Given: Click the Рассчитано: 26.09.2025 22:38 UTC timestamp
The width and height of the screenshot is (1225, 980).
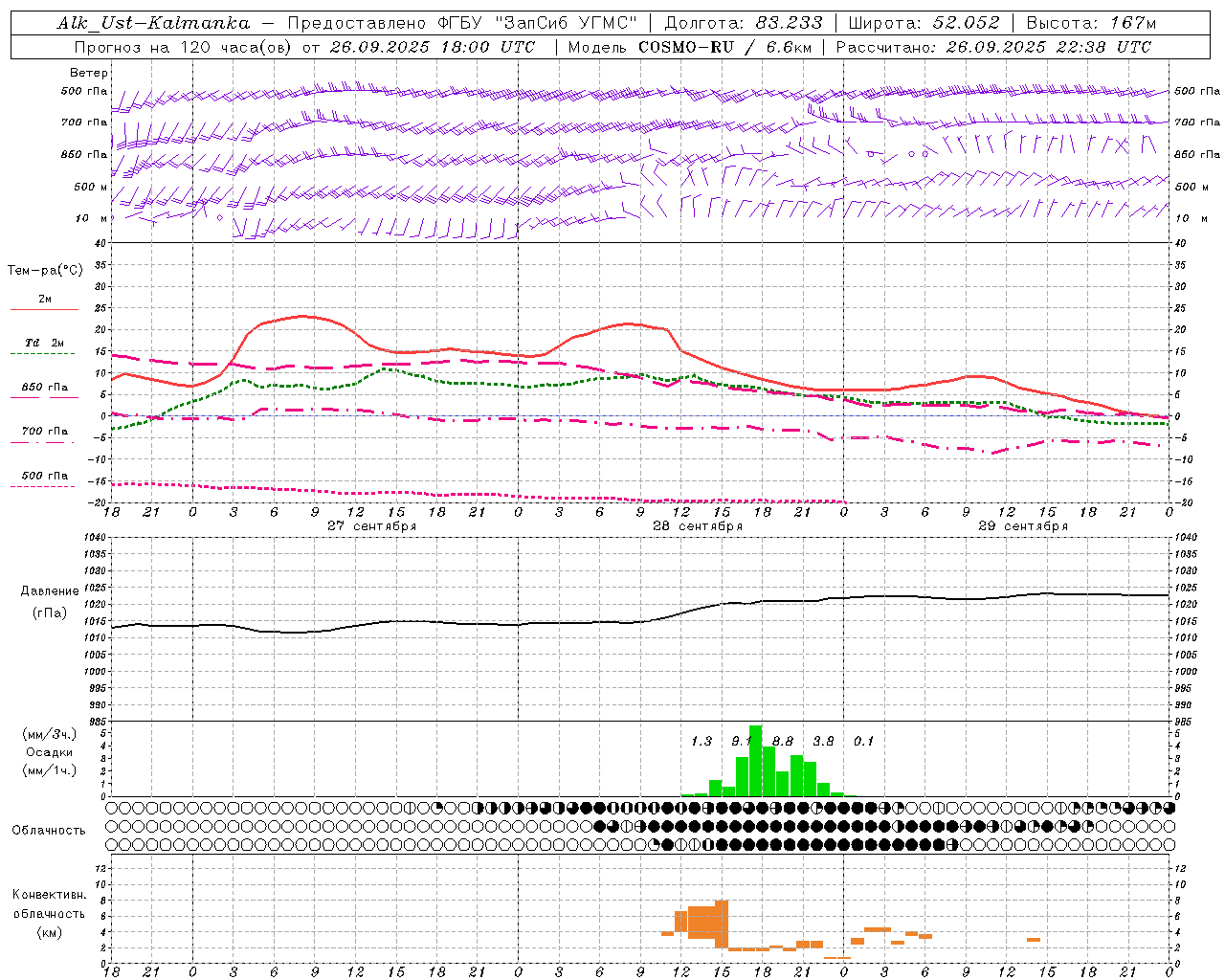Looking at the screenshot, I should (993, 47).
